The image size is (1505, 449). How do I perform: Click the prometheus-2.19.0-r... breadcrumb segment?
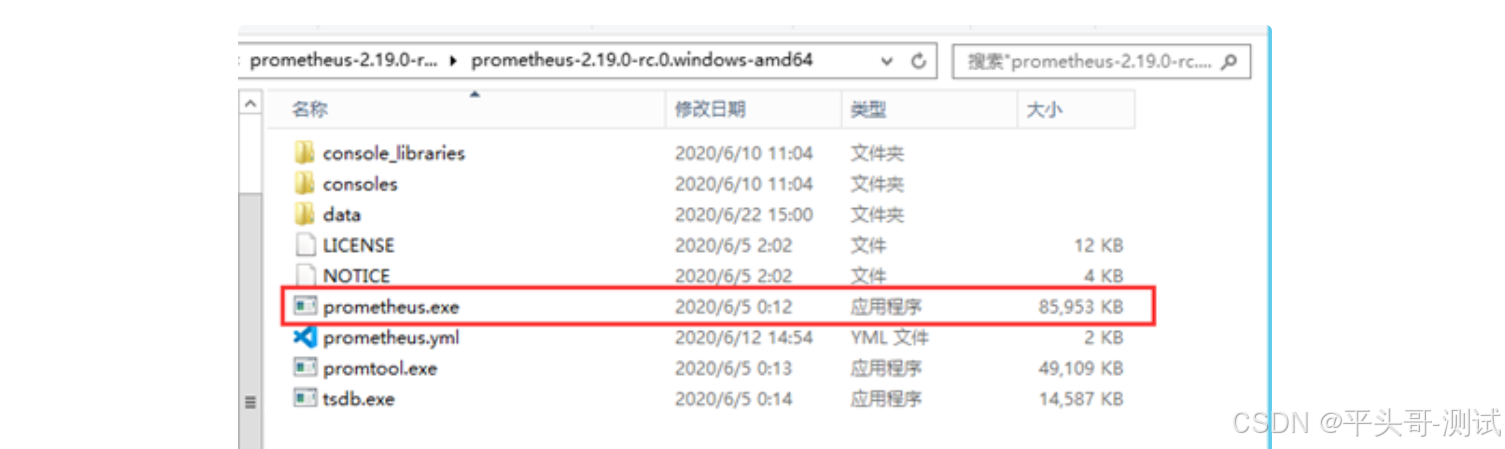pyautogui.click(x=343, y=61)
